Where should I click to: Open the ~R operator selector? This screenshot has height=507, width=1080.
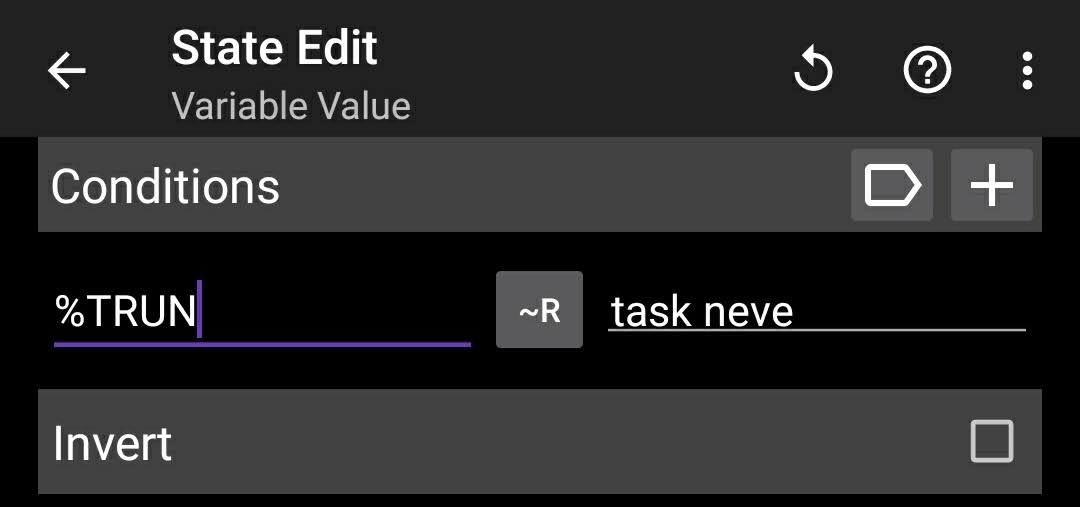539,309
